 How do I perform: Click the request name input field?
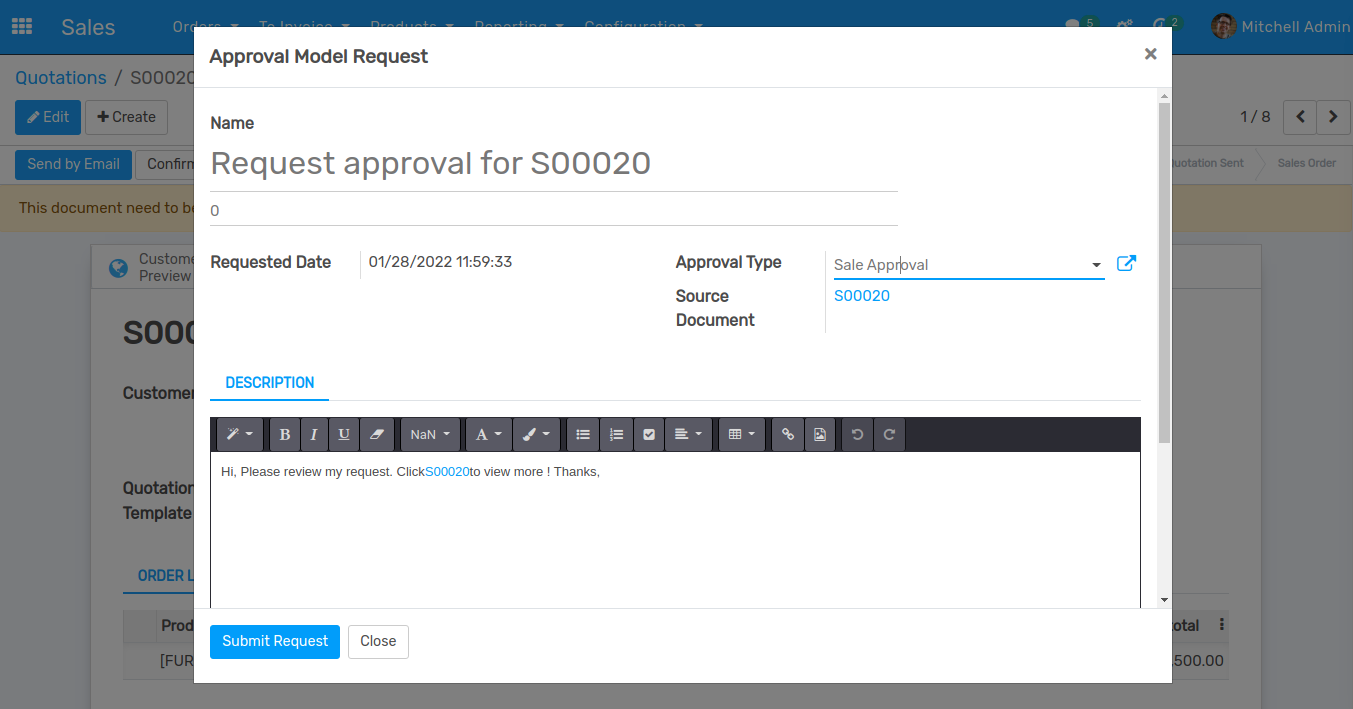[553, 164]
